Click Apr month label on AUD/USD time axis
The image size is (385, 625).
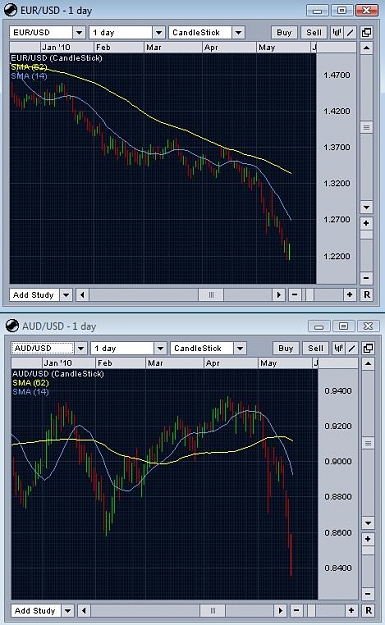(213, 363)
